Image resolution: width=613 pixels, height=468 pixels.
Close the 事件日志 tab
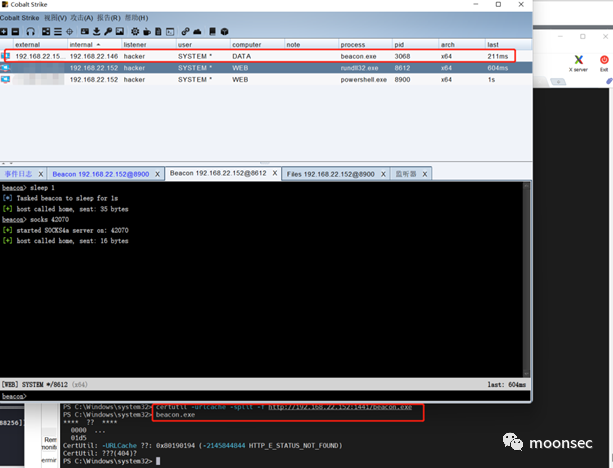click(40, 174)
